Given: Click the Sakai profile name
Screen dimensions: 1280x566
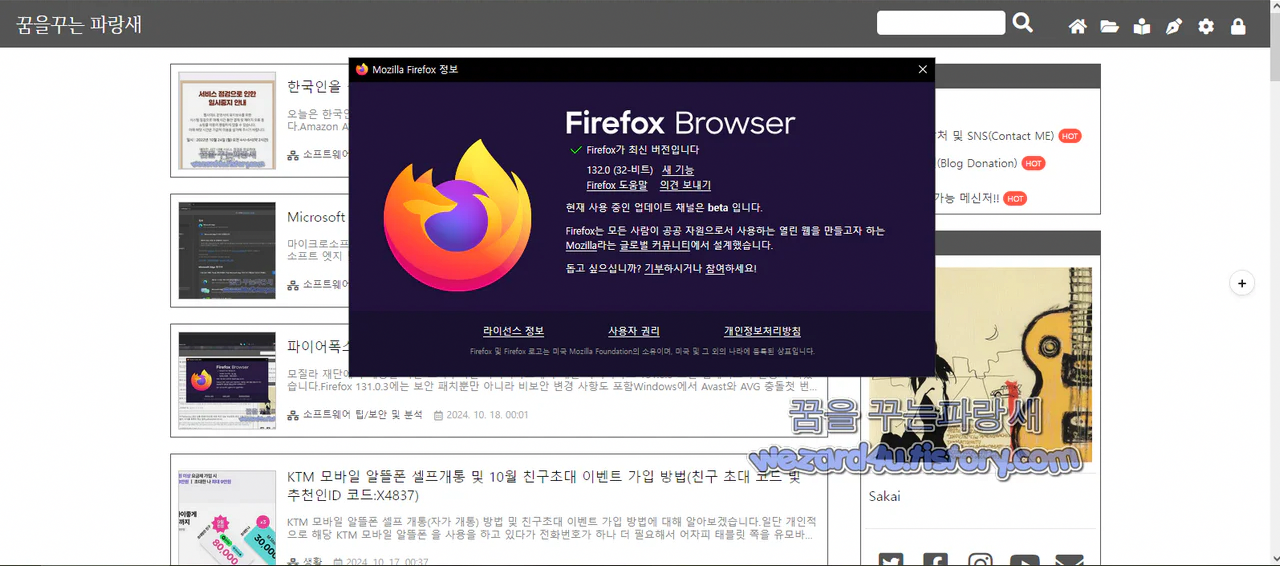Looking at the screenshot, I should point(885,496).
